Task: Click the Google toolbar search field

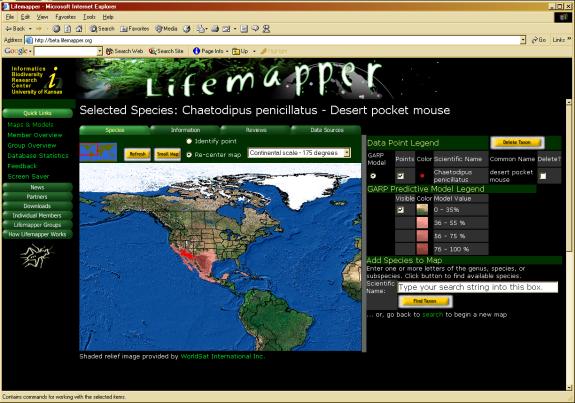Action: click(66, 51)
